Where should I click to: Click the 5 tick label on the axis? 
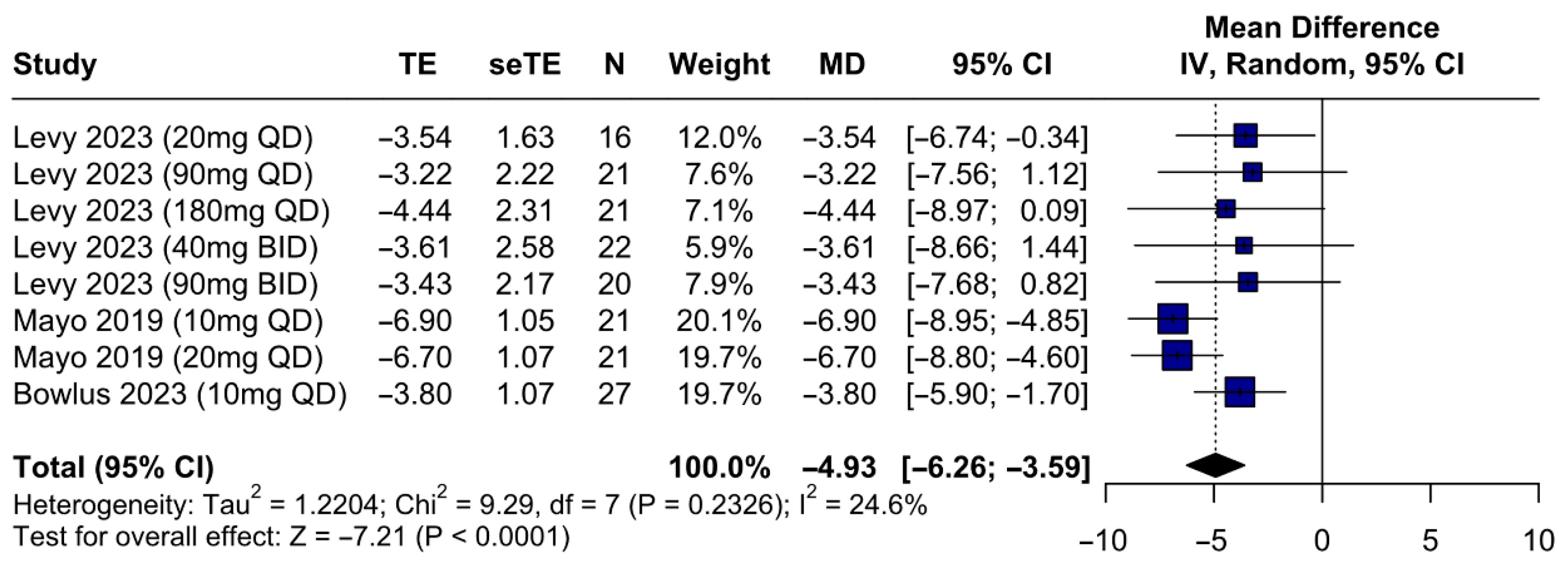click(1430, 540)
